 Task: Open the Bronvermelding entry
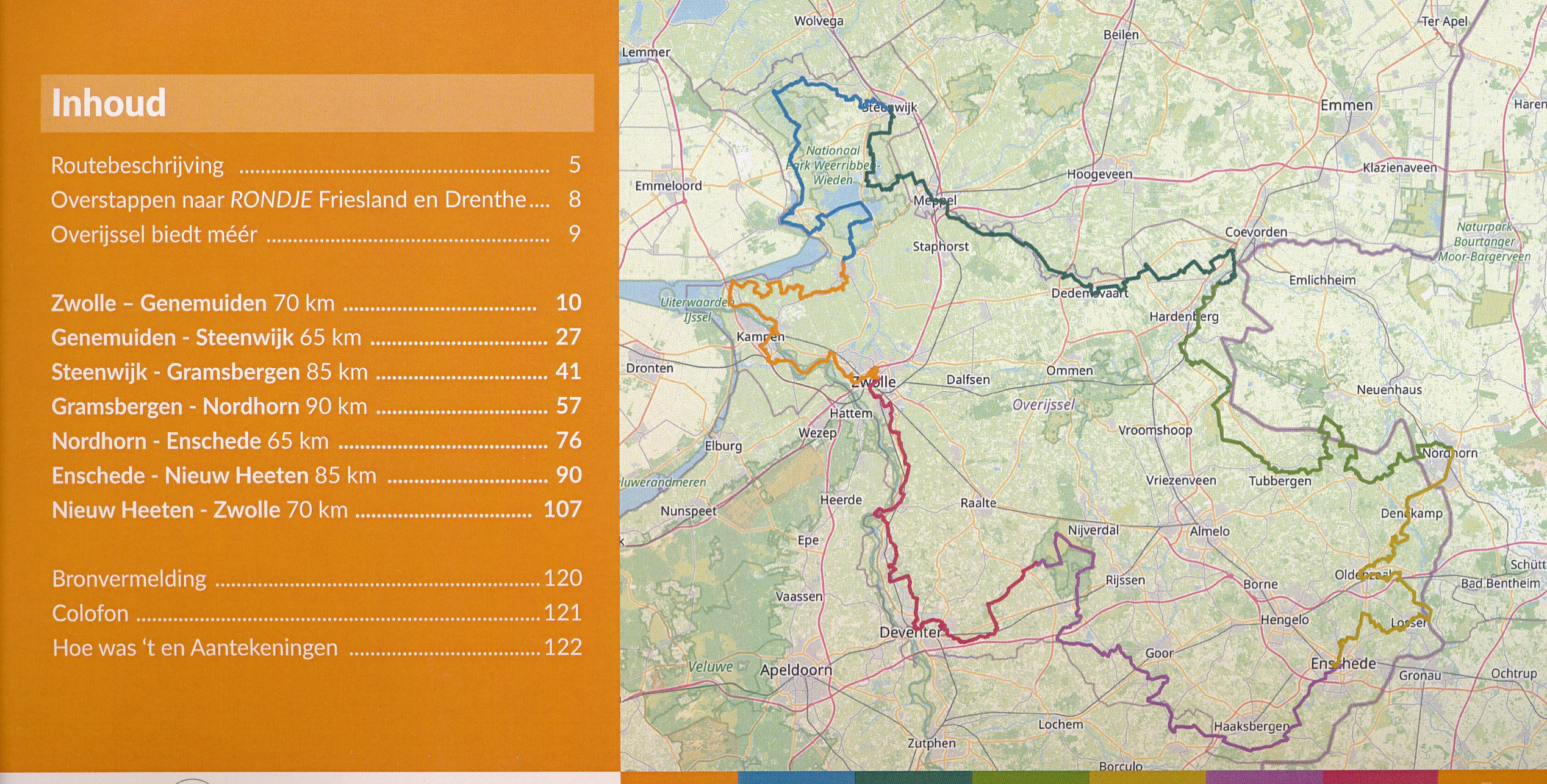(129, 579)
